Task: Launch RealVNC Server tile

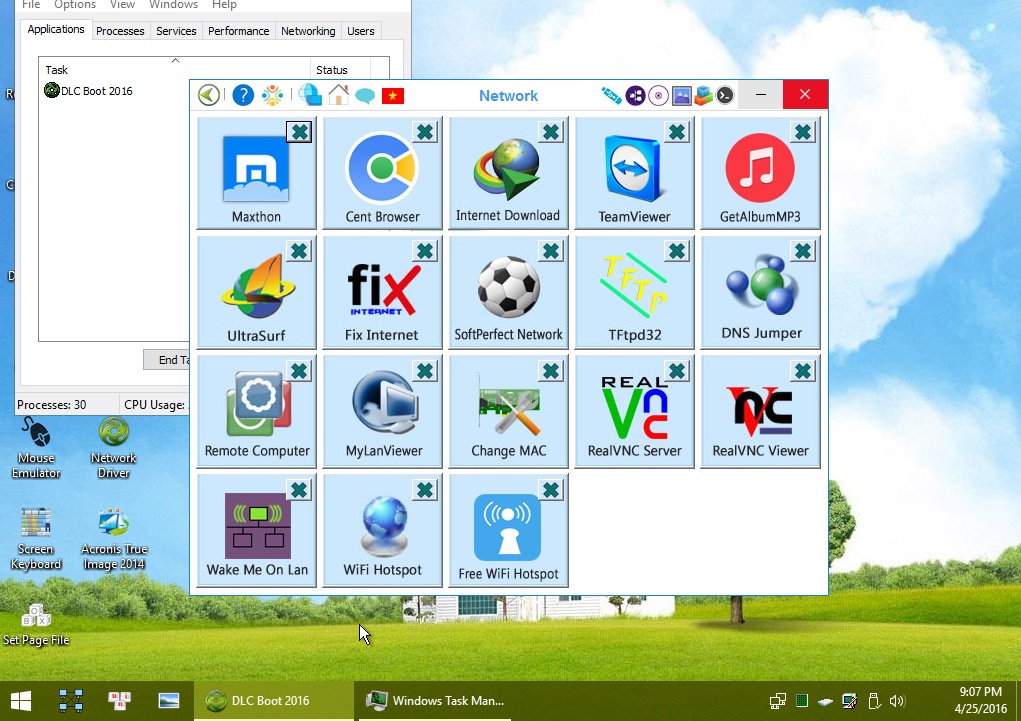Action: (x=634, y=412)
